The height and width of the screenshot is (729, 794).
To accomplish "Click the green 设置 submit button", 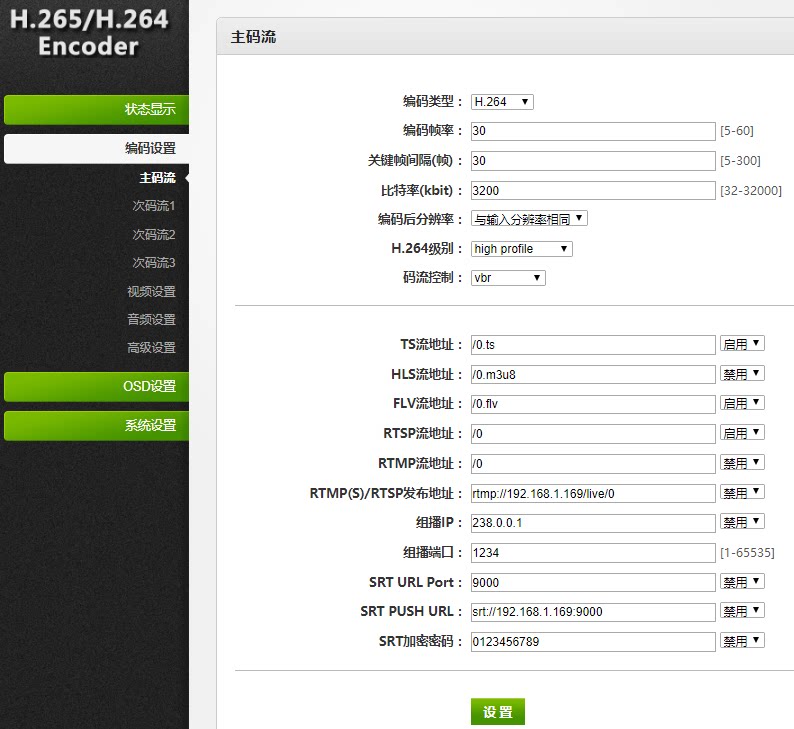I will (498, 712).
